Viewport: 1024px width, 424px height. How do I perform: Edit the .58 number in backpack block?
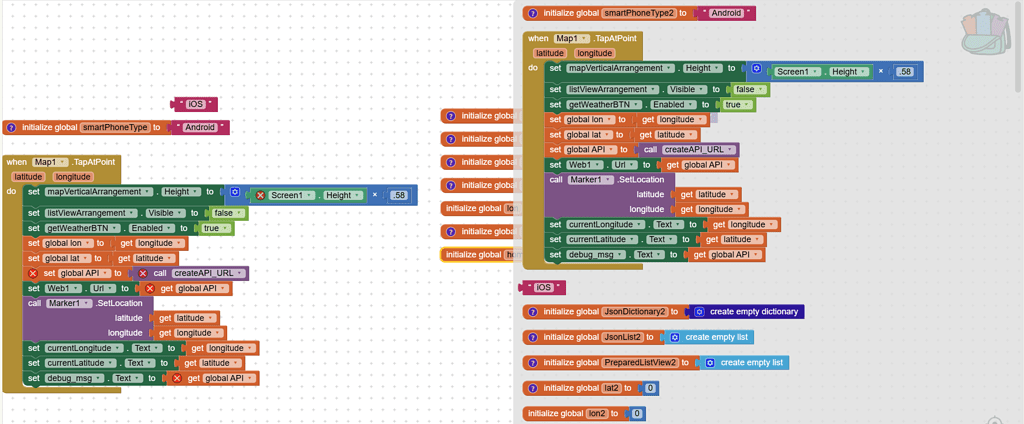(904, 72)
